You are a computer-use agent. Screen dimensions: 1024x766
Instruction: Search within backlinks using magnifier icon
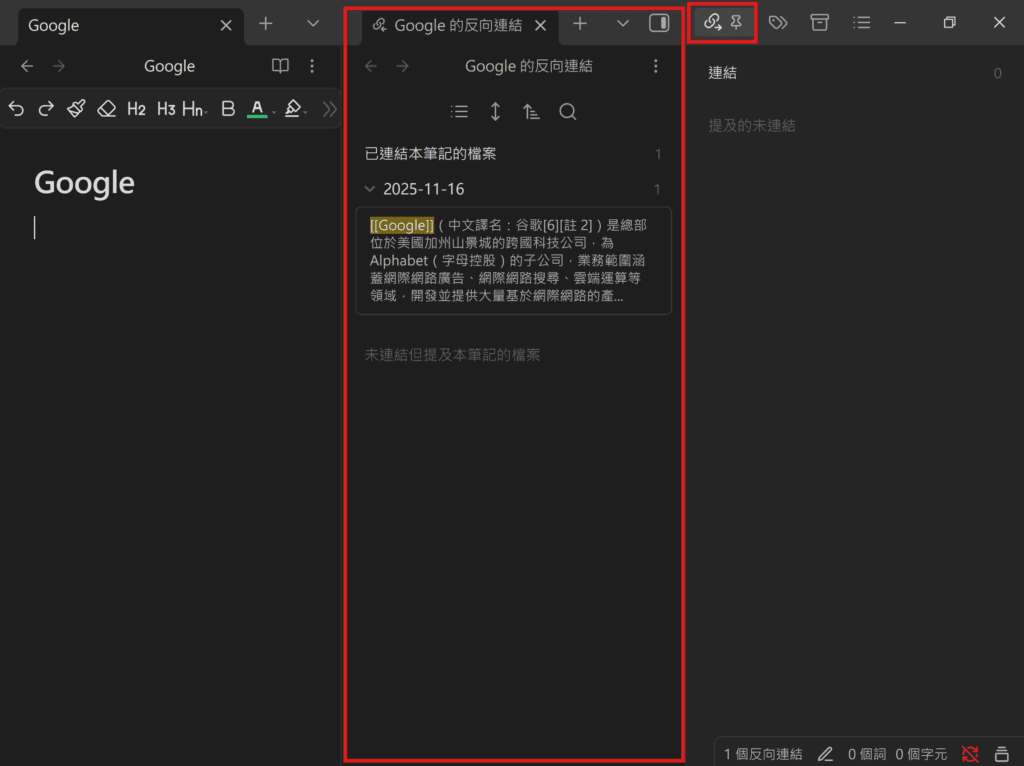point(568,112)
